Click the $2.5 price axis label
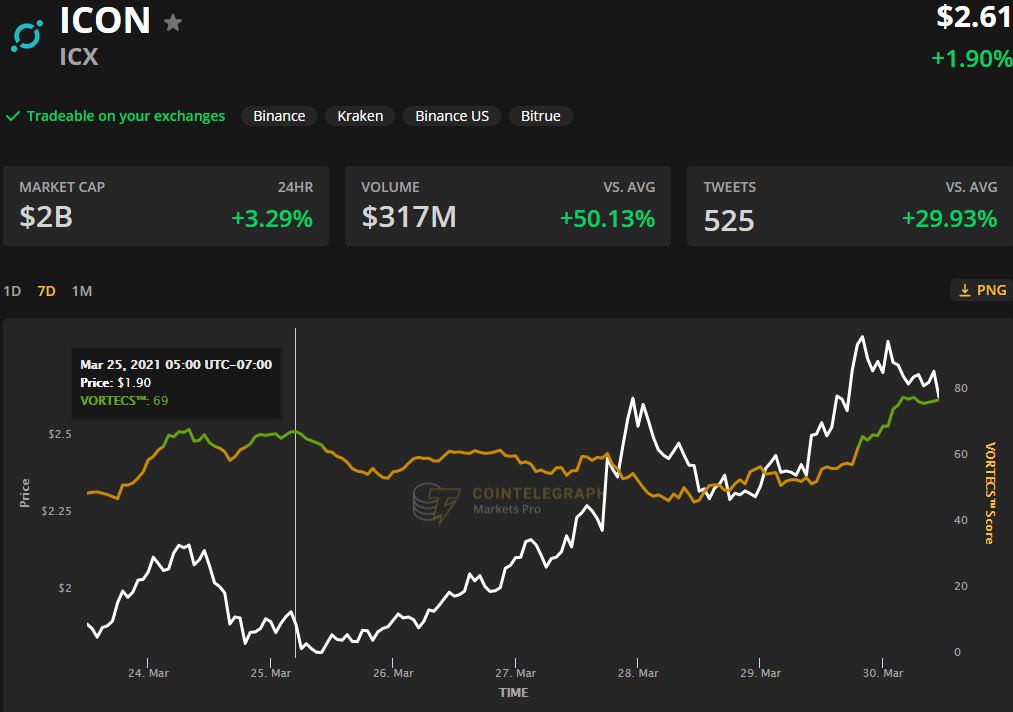1013x712 pixels. click(x=60, y=434)
